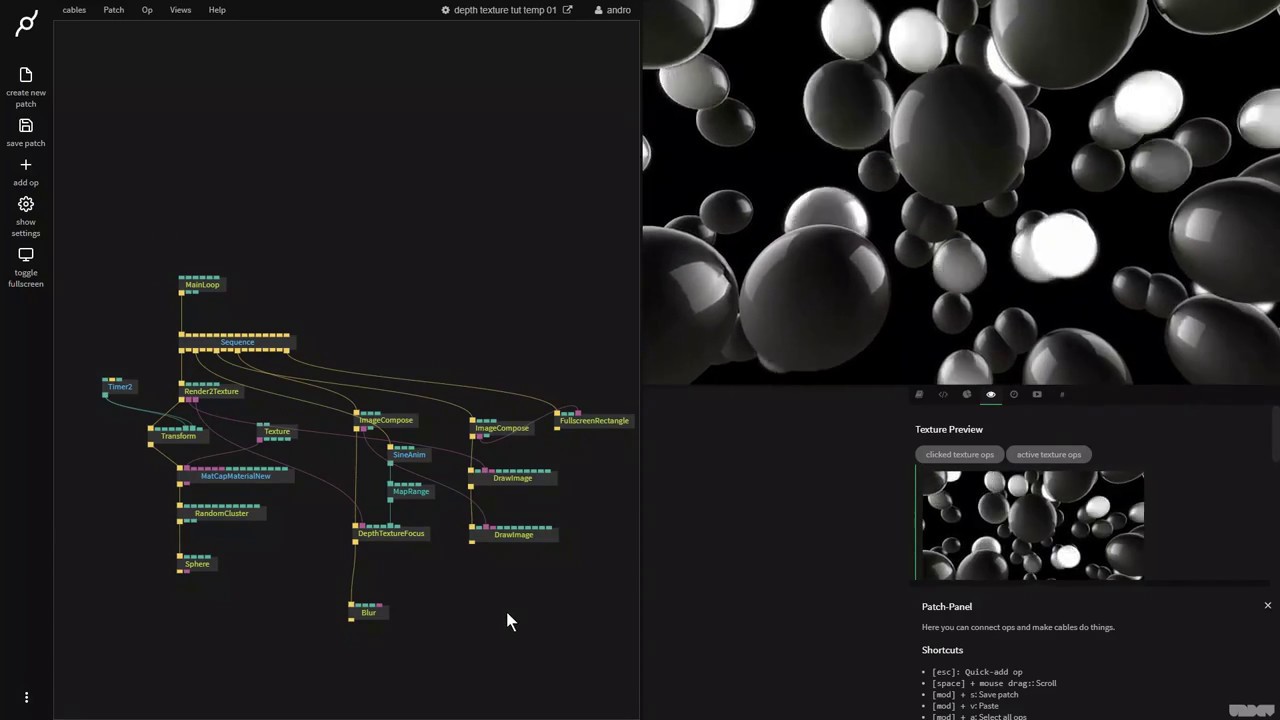Click the Patch-Panel heading
The image size is (1280, 720).
(947, 606)
